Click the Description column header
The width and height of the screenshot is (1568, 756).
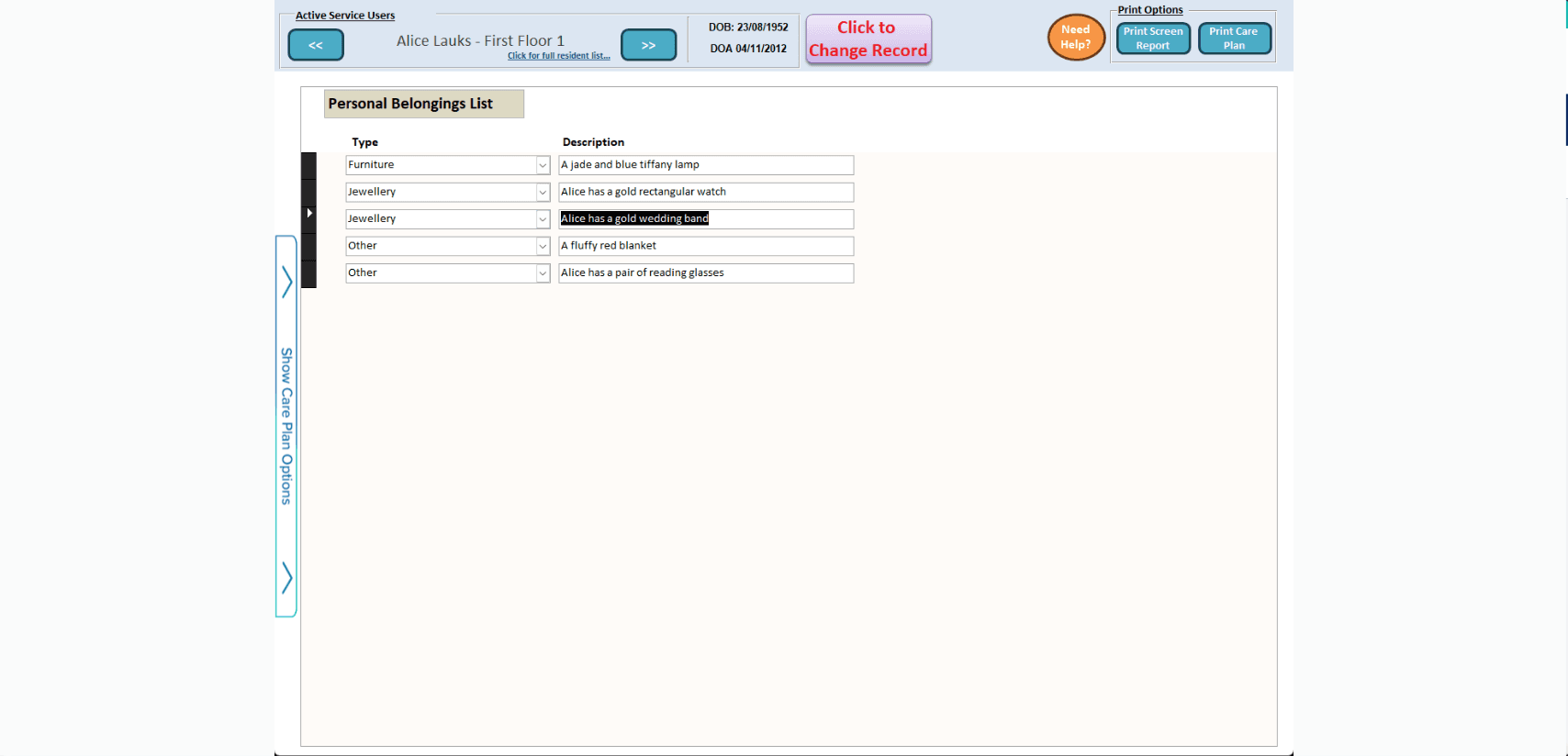coord(593,142)
